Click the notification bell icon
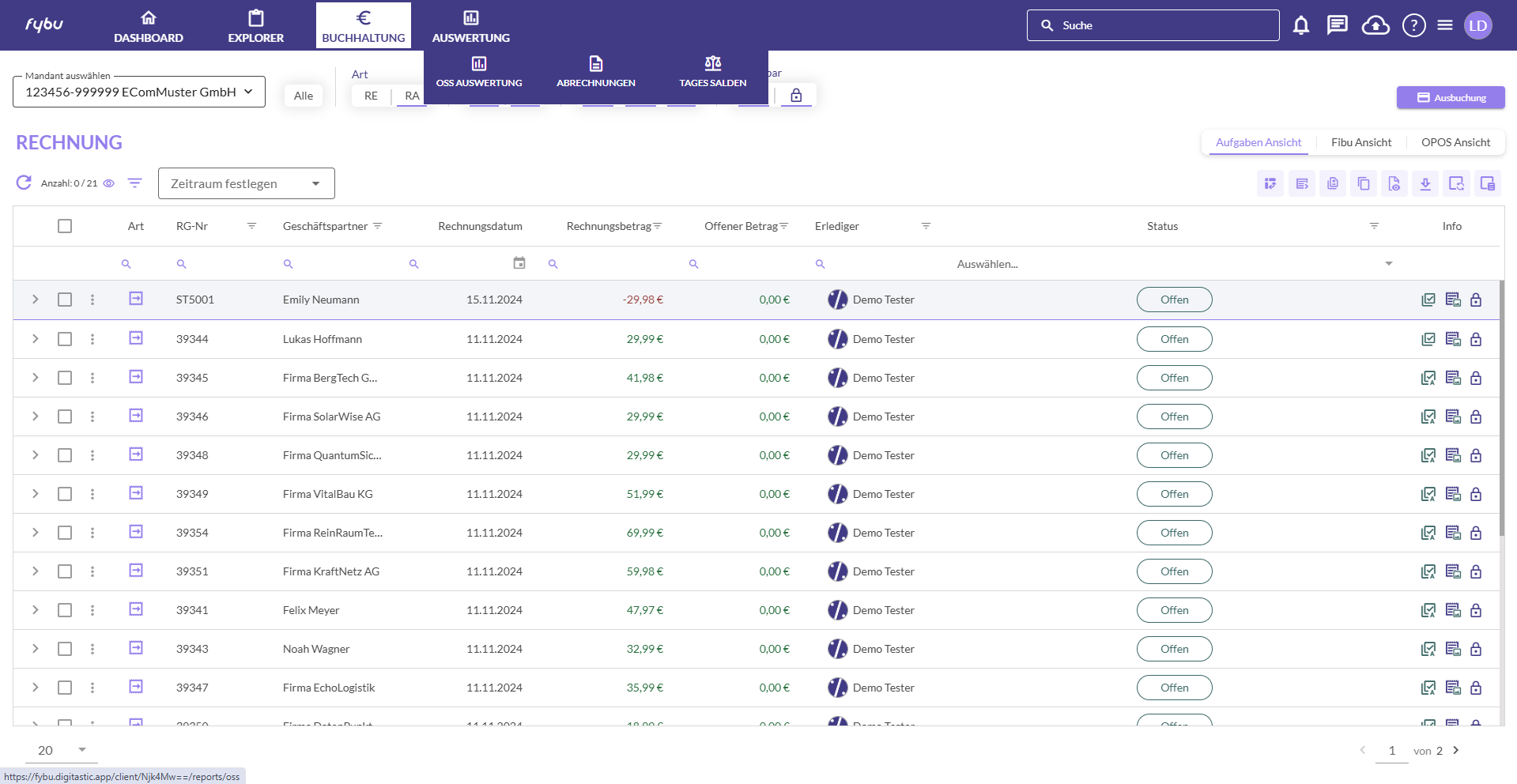 [1300, 25]
